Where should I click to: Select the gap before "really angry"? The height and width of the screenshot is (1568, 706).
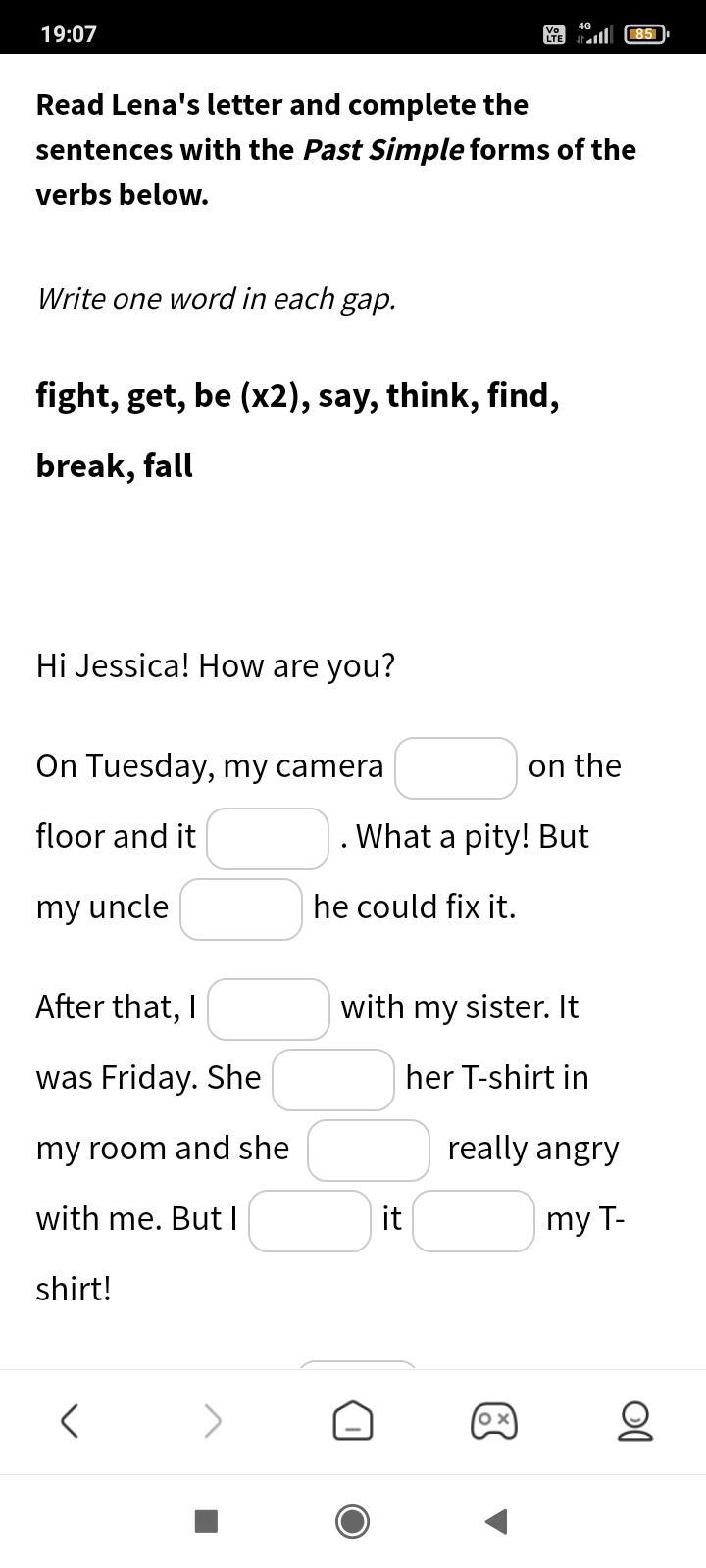pyautogui.click(x=369, y=1151)
